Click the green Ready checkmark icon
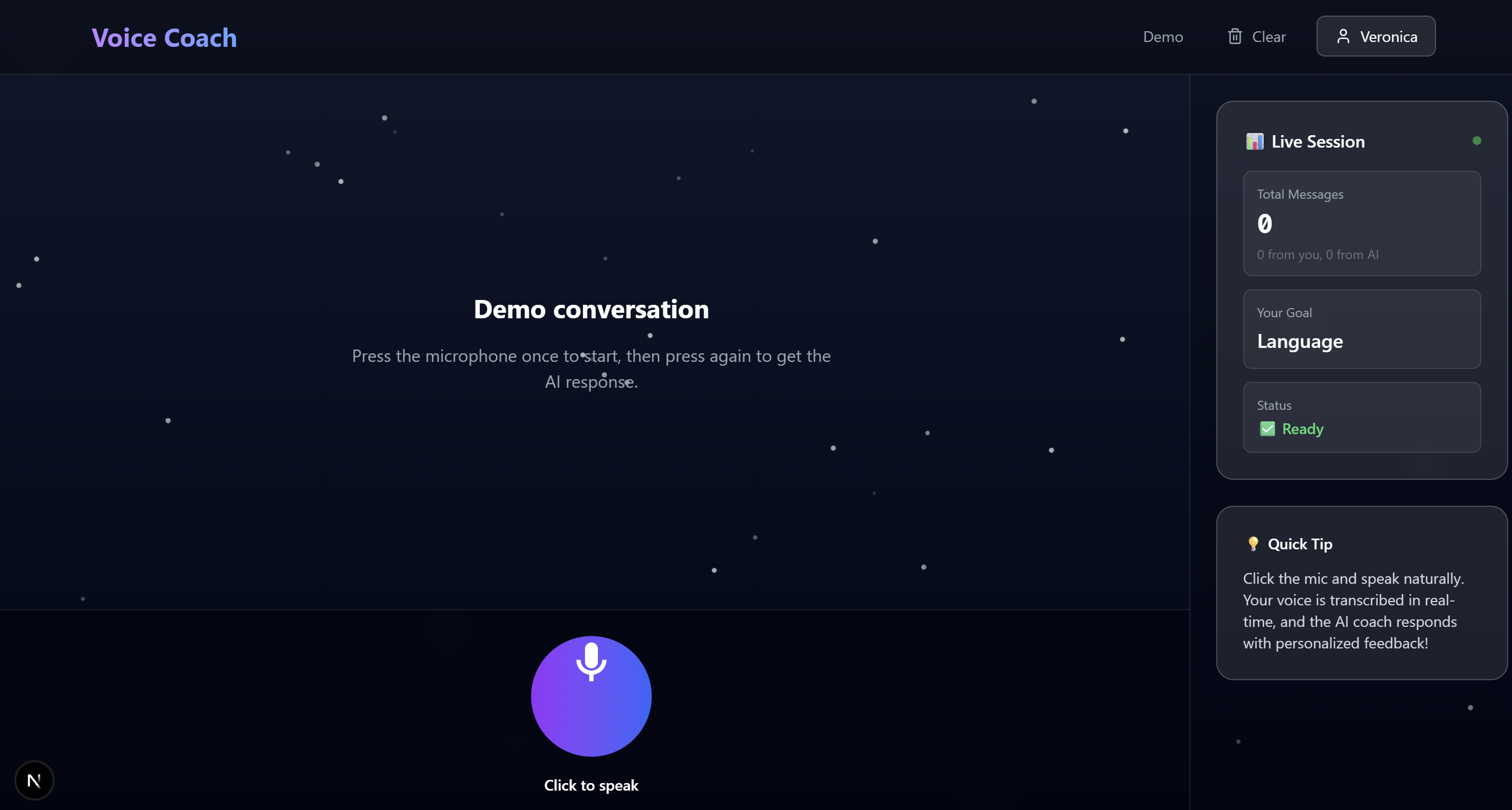This screenshot has height=810, width=1512. tap(1267, 429)
